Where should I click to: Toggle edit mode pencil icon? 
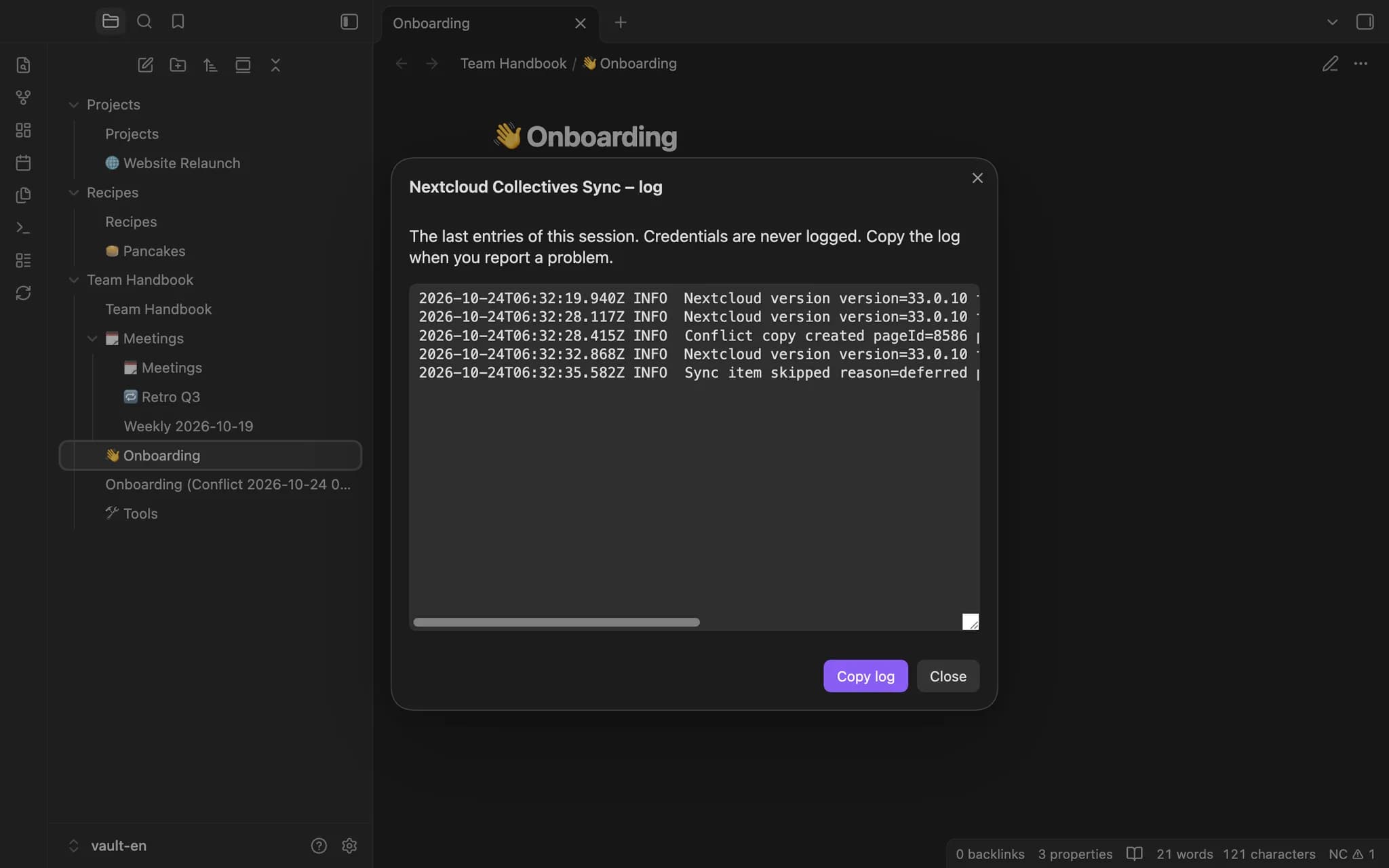pos(1330,64)
